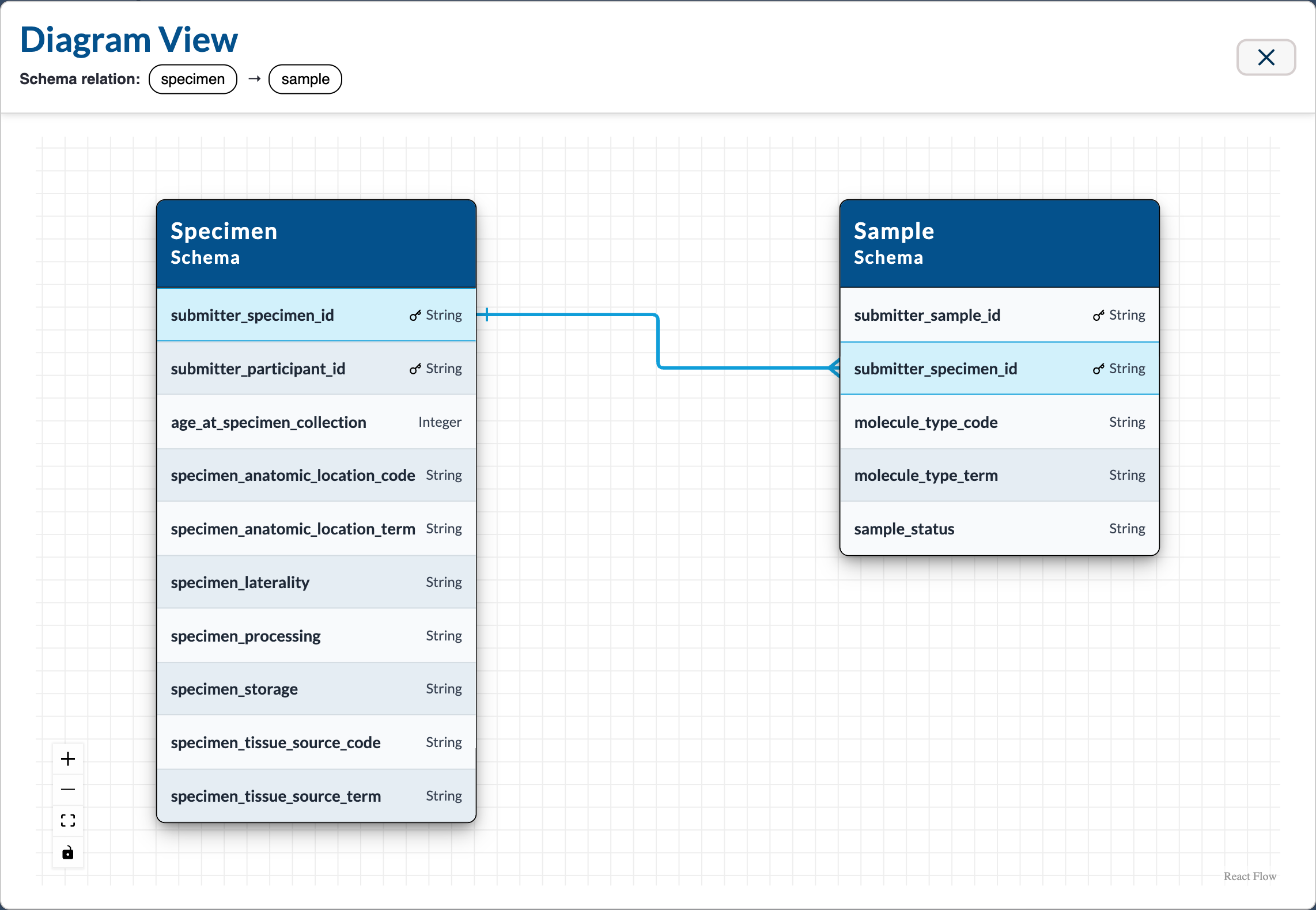Image resolution: width=1316 pixels, height=910 pixels.
Task: Click key icon on Specimen submitter_specimen_id row
Action: pyautogui.click(x=415, y=315)
